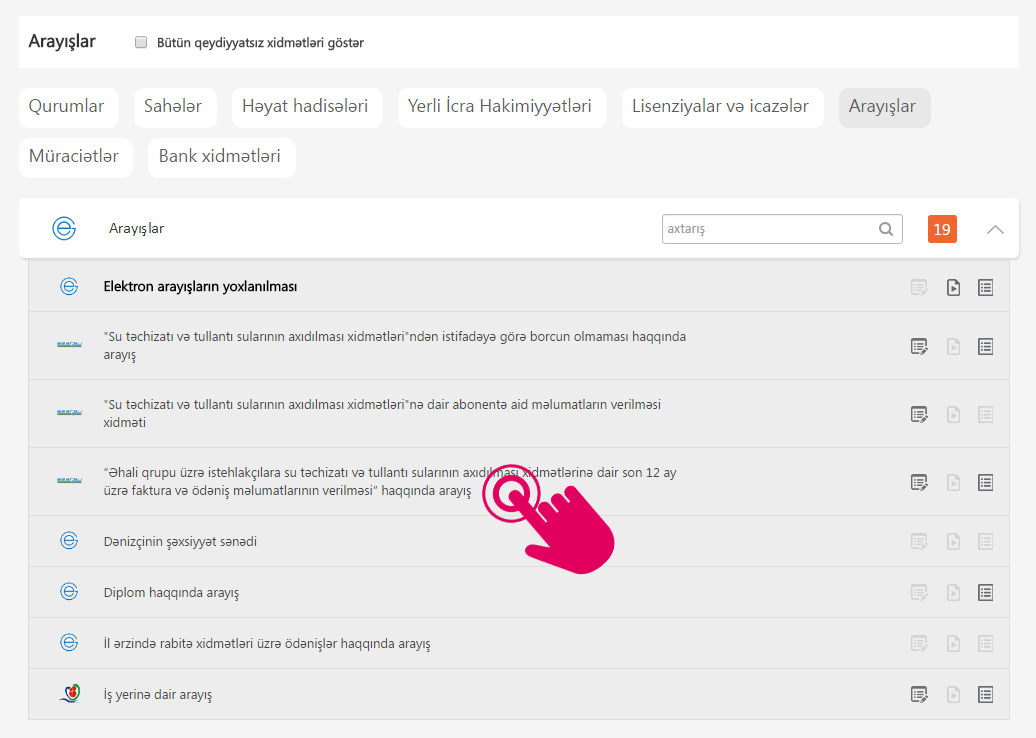Open application form icon for Əhali qrupu row
The image size is (1036, 738).
click(x=919, y=482)
